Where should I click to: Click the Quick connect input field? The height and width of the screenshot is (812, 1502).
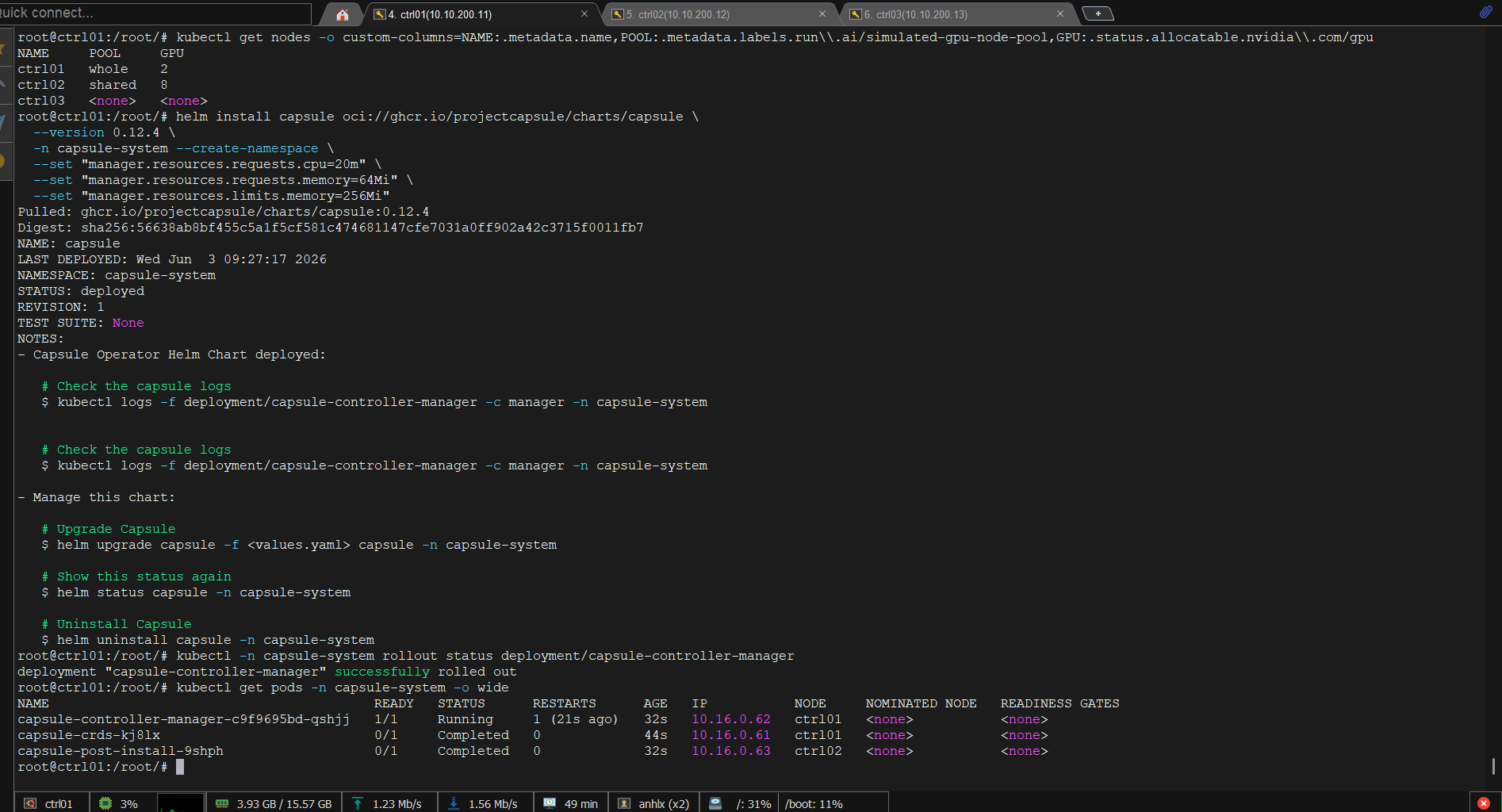[155, 13]
